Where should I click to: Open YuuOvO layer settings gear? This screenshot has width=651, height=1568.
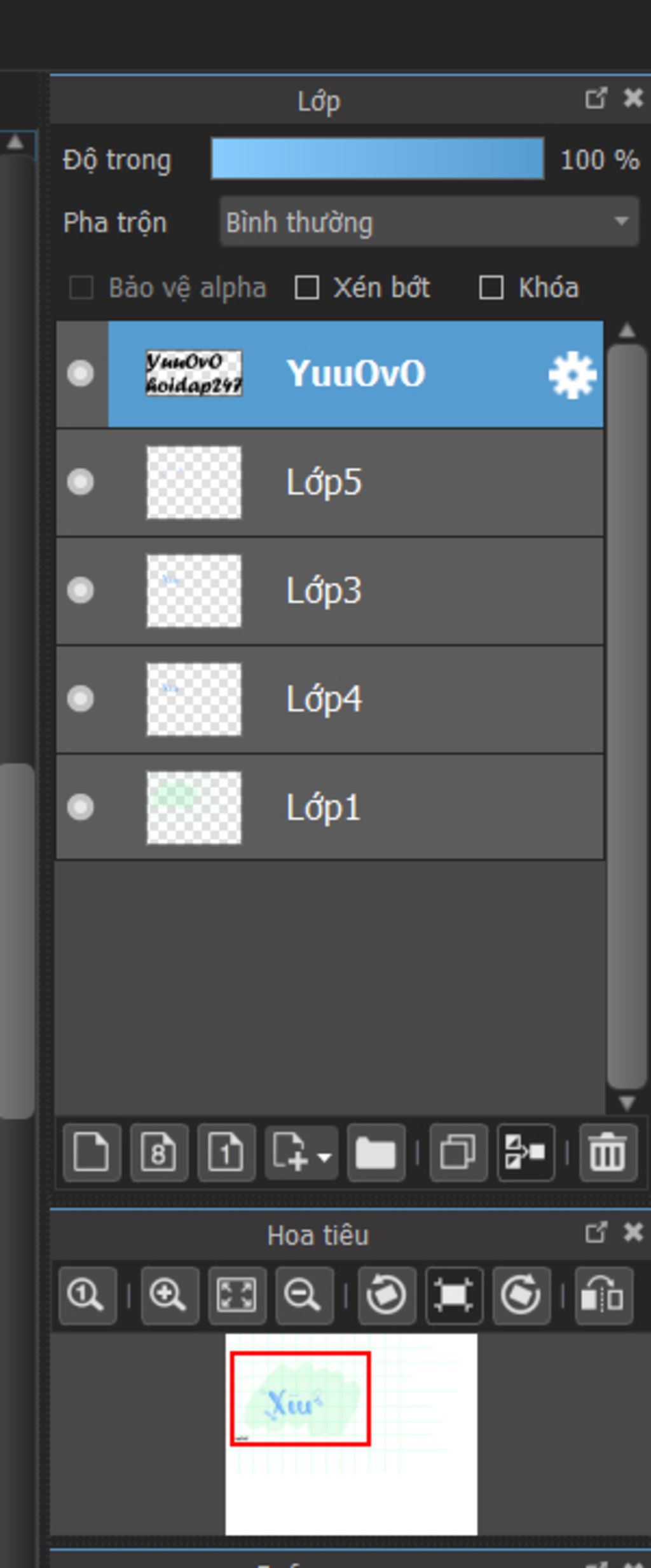pyautogui.click(x=572, y=375)
